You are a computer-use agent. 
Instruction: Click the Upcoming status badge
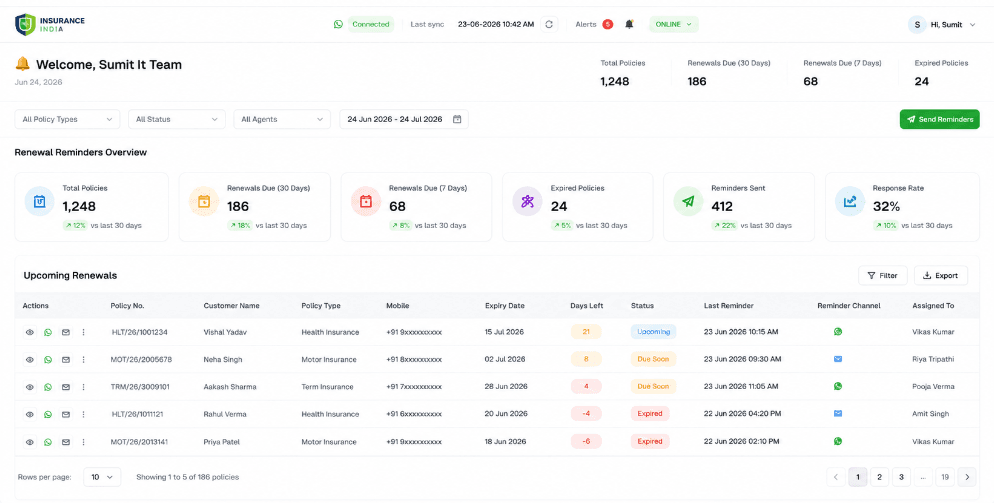pos(653,332)
